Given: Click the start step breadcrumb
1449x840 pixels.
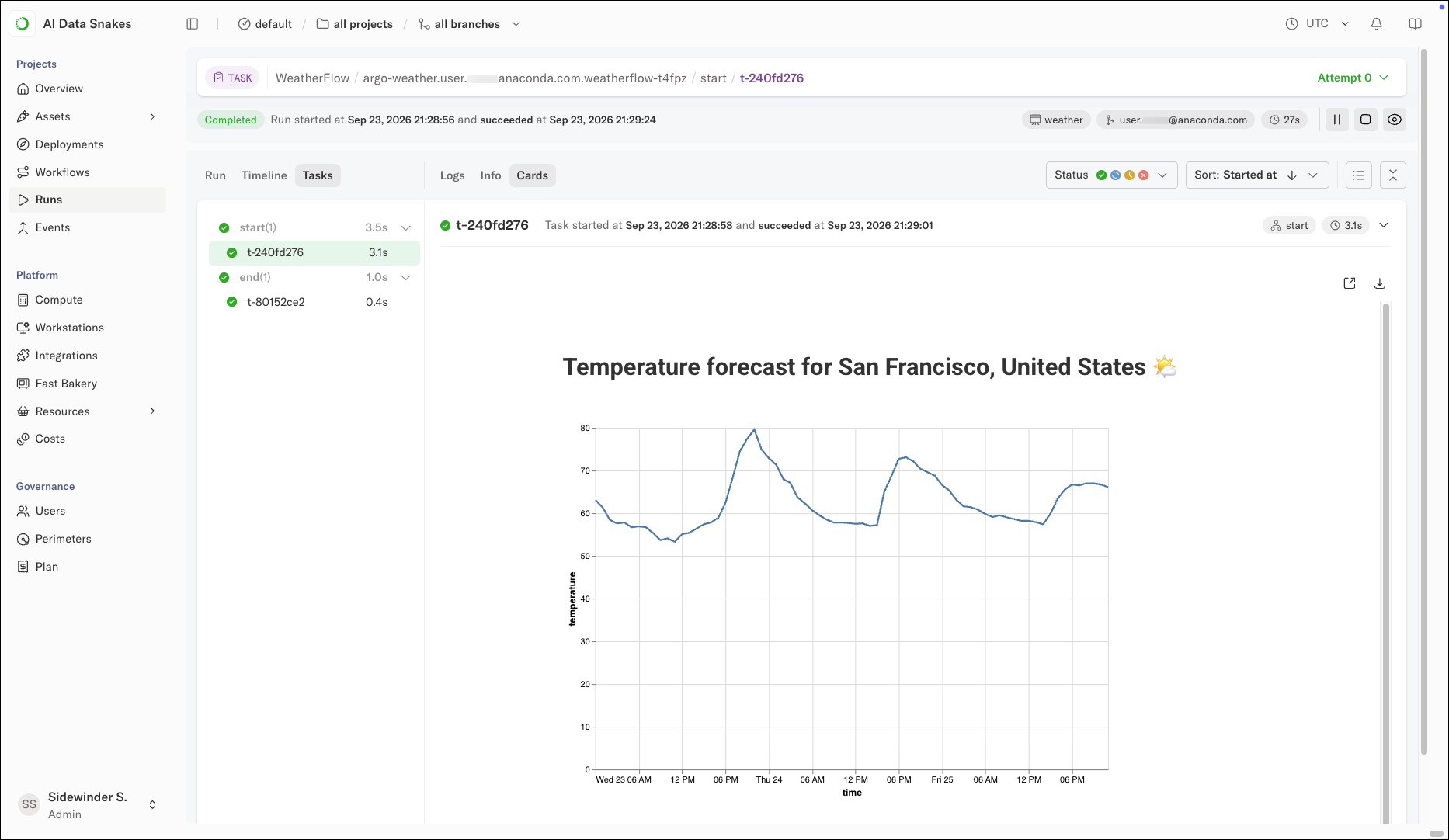Looking at the screenshot, I should (713, 78).
